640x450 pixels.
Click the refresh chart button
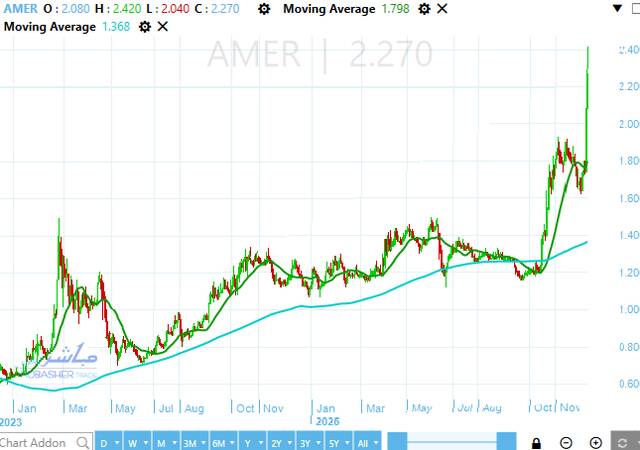tap(624, 442)
